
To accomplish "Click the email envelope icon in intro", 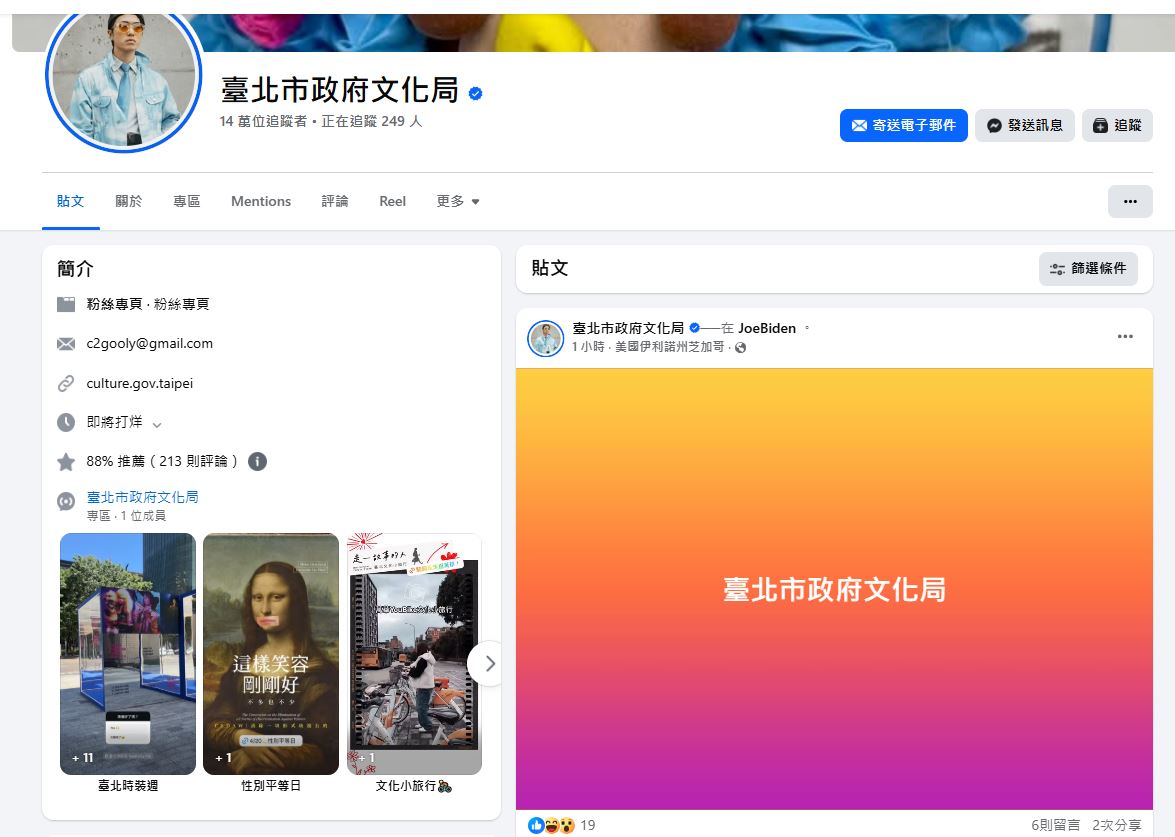I will (x=66, y=344).
